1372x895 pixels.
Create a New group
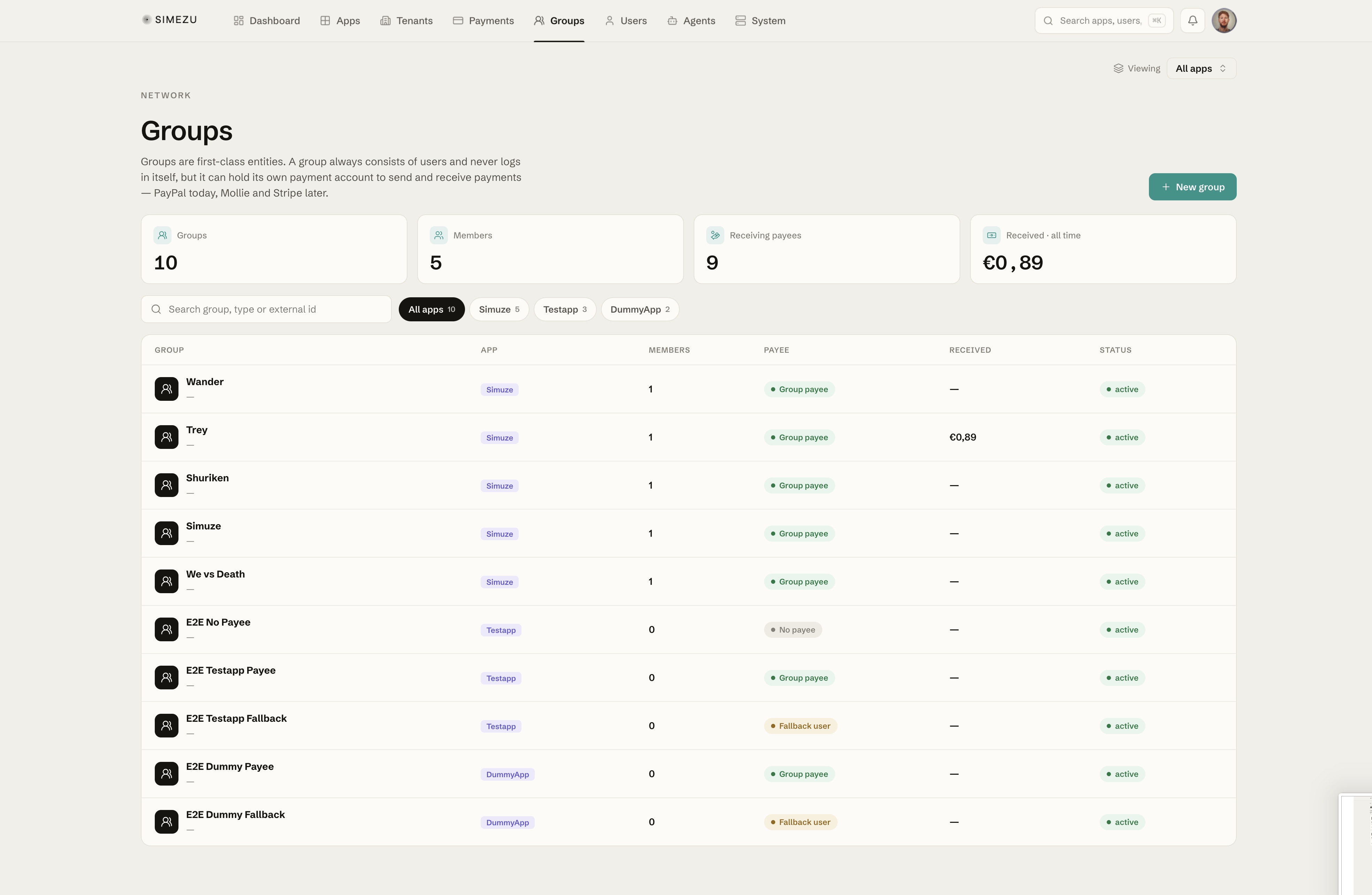(1192, 187)
